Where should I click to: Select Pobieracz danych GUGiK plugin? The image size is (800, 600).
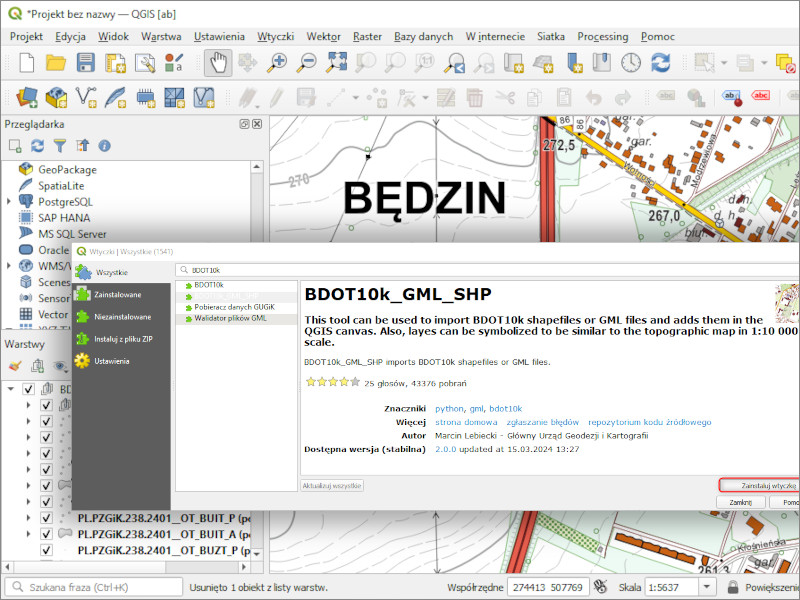click(x=236, y=307)
